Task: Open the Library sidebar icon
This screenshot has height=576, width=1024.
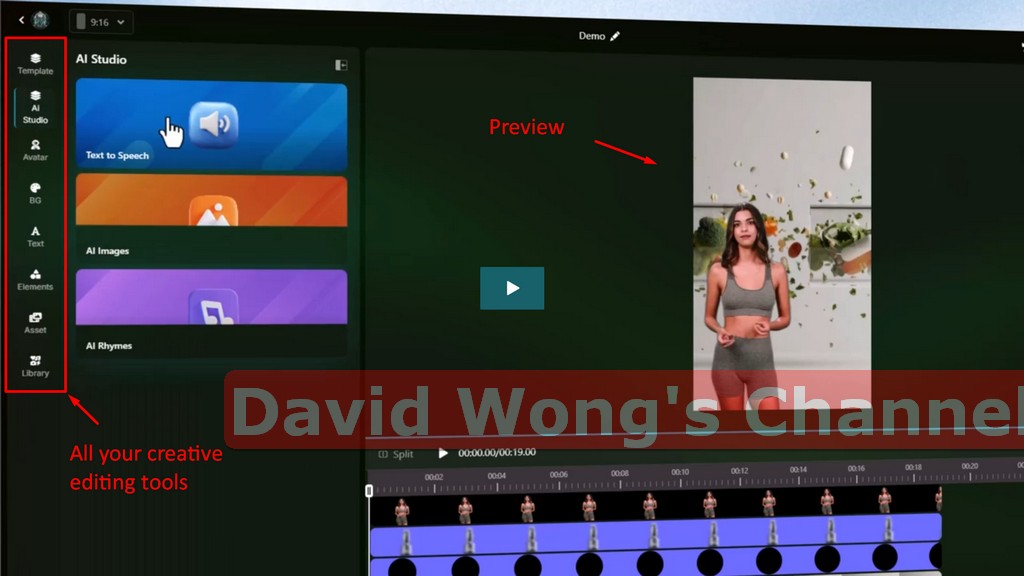Action: 35,365
